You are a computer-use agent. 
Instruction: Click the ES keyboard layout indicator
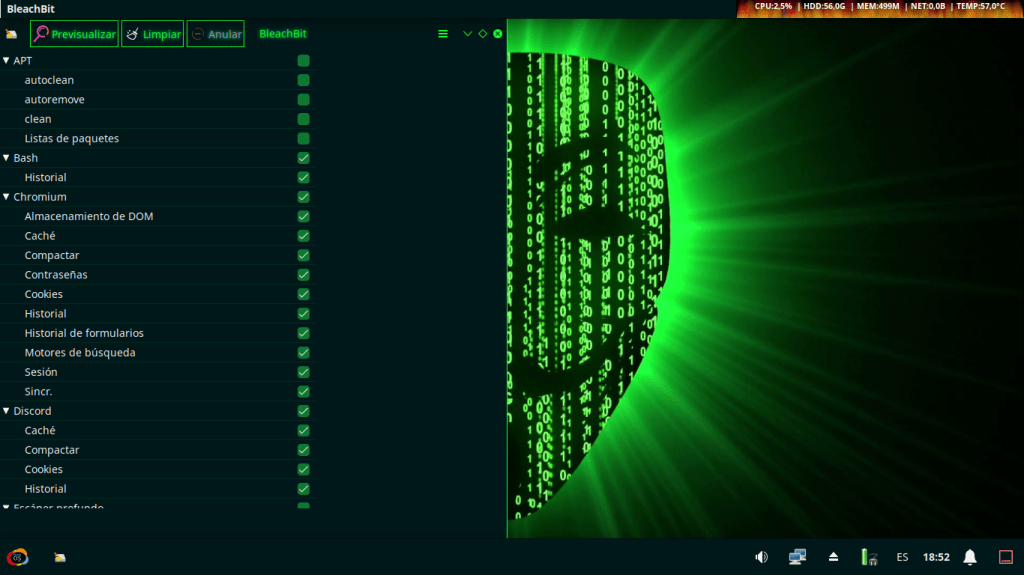pos(902,557)
